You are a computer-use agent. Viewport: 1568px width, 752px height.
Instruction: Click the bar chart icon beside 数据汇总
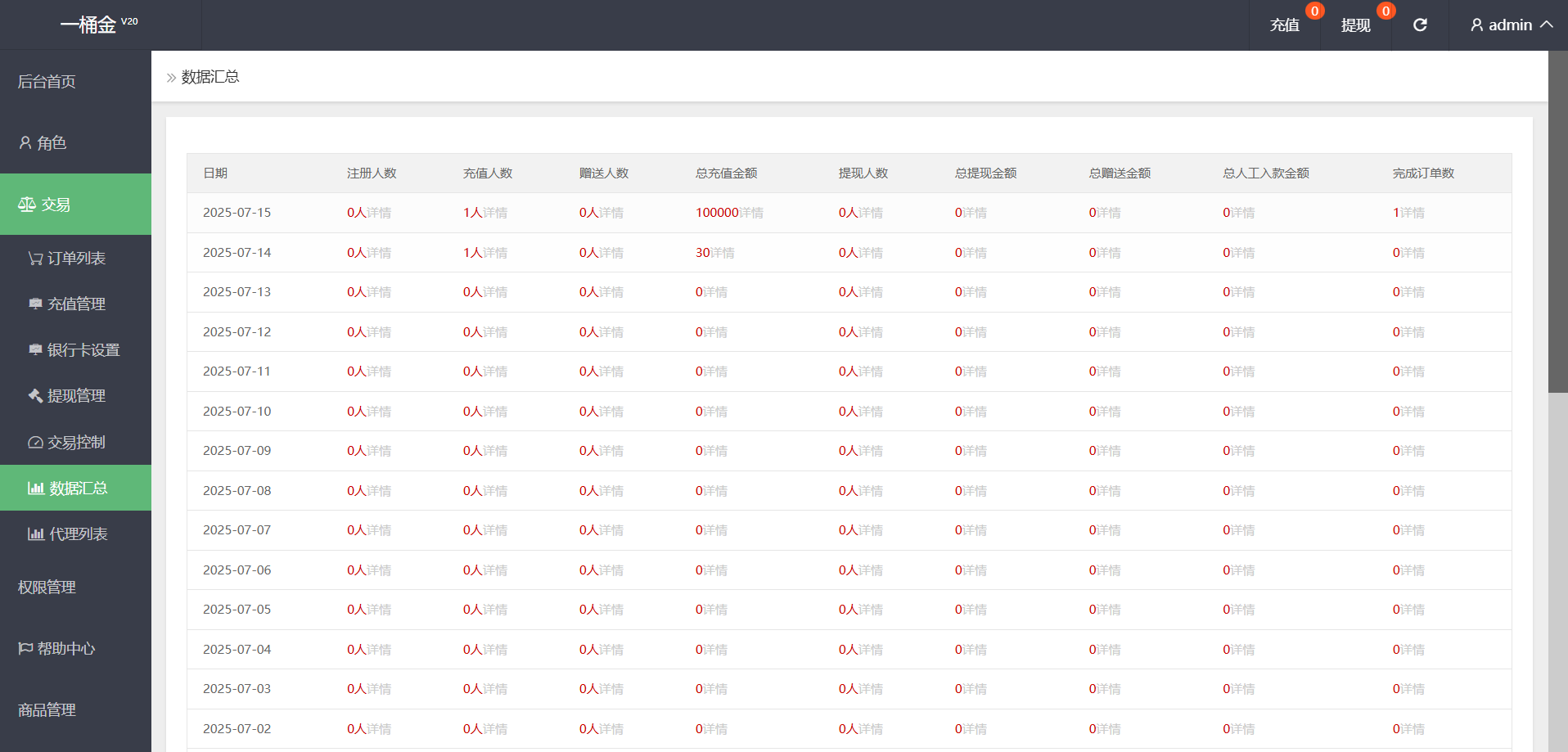coord(36,488)
